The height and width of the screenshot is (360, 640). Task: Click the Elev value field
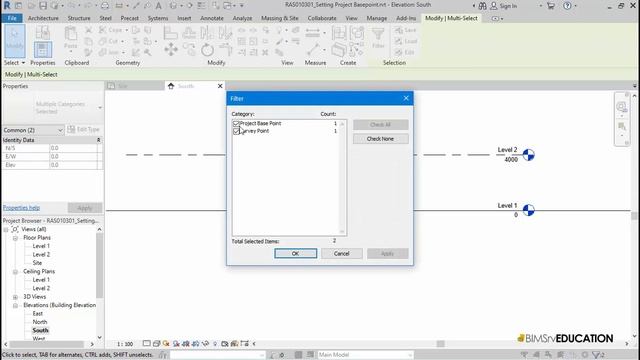73,165
